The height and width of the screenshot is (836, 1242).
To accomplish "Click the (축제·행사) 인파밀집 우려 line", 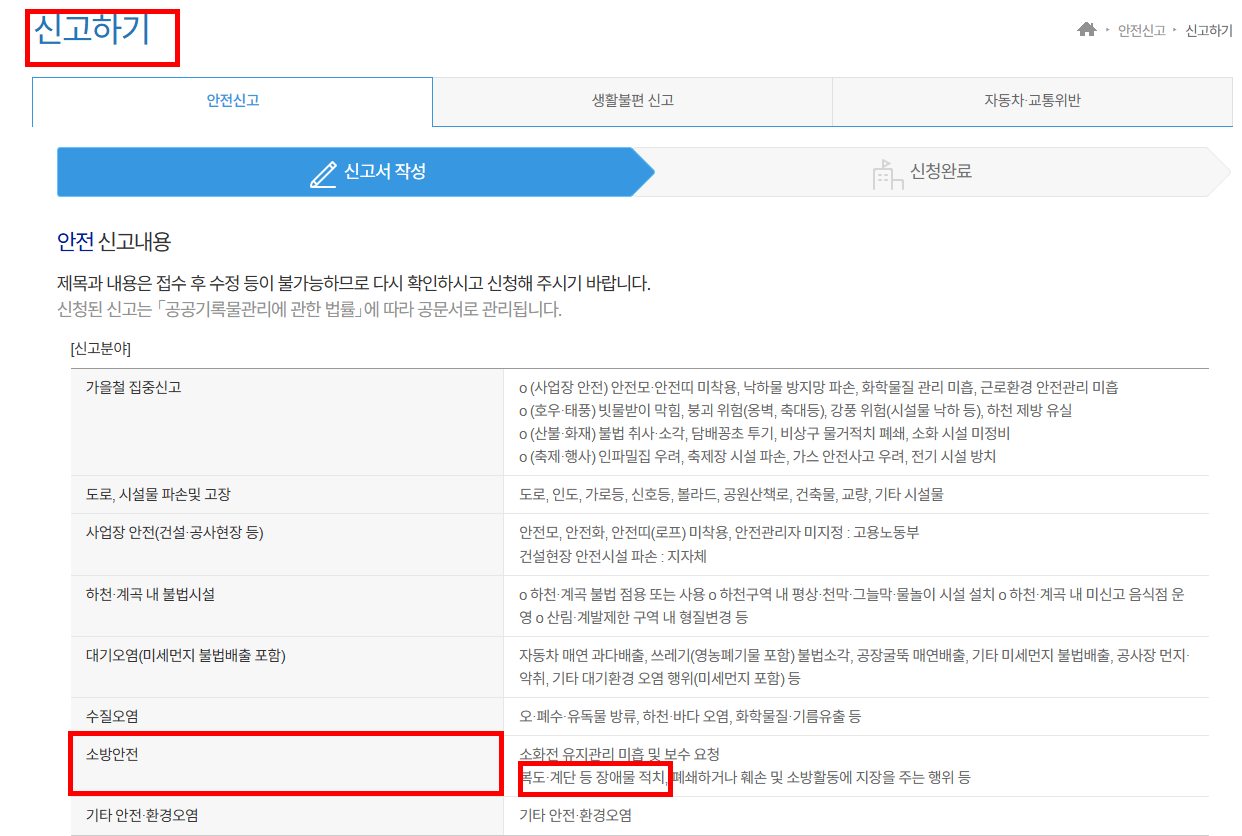I will pos(757,457).
